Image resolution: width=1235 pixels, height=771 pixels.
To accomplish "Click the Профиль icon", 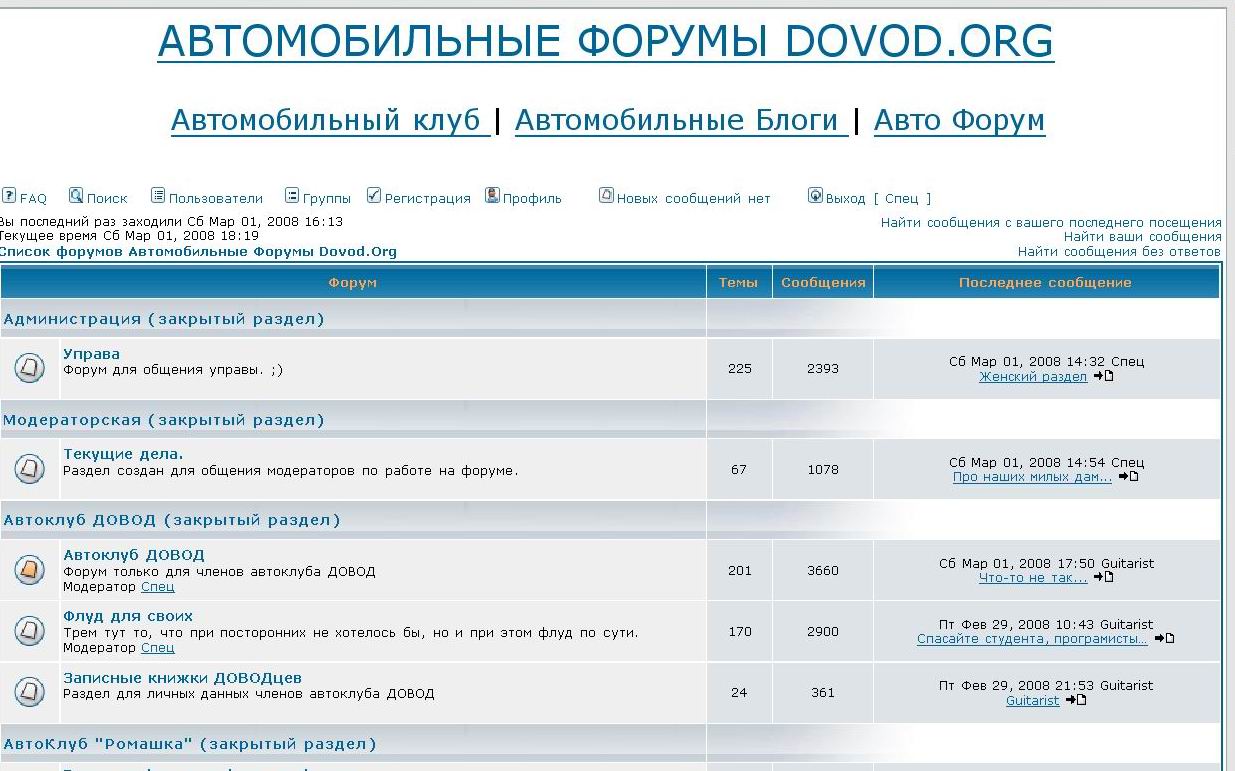I will 492,196.
